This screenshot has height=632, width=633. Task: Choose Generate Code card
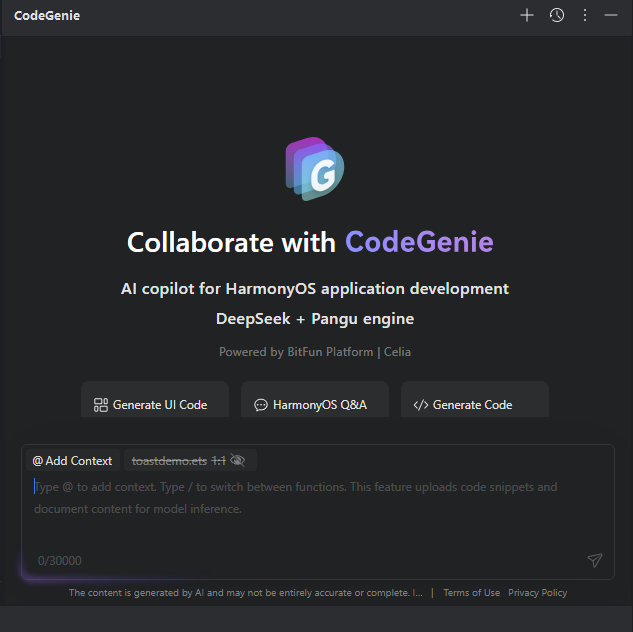tap(475, 399)
